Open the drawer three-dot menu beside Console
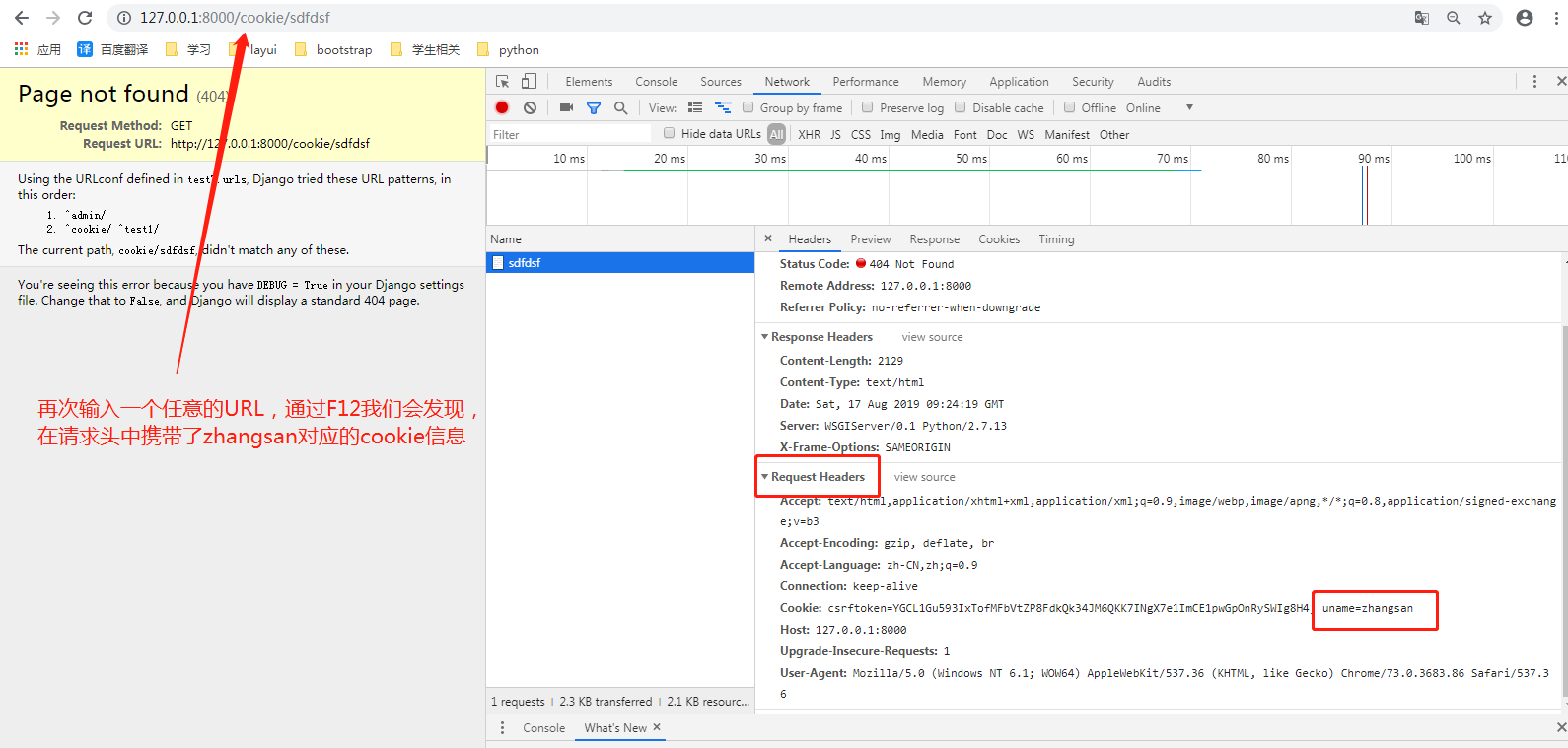This screenshot has height=748, width=1568. tap(502, 727)
